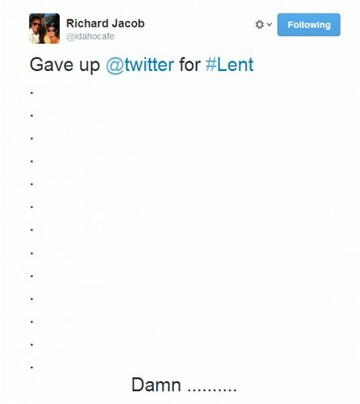This screenshot has height=404, width=360.
Task: Open the Richard Jacob name link
Action: [105, 23]
